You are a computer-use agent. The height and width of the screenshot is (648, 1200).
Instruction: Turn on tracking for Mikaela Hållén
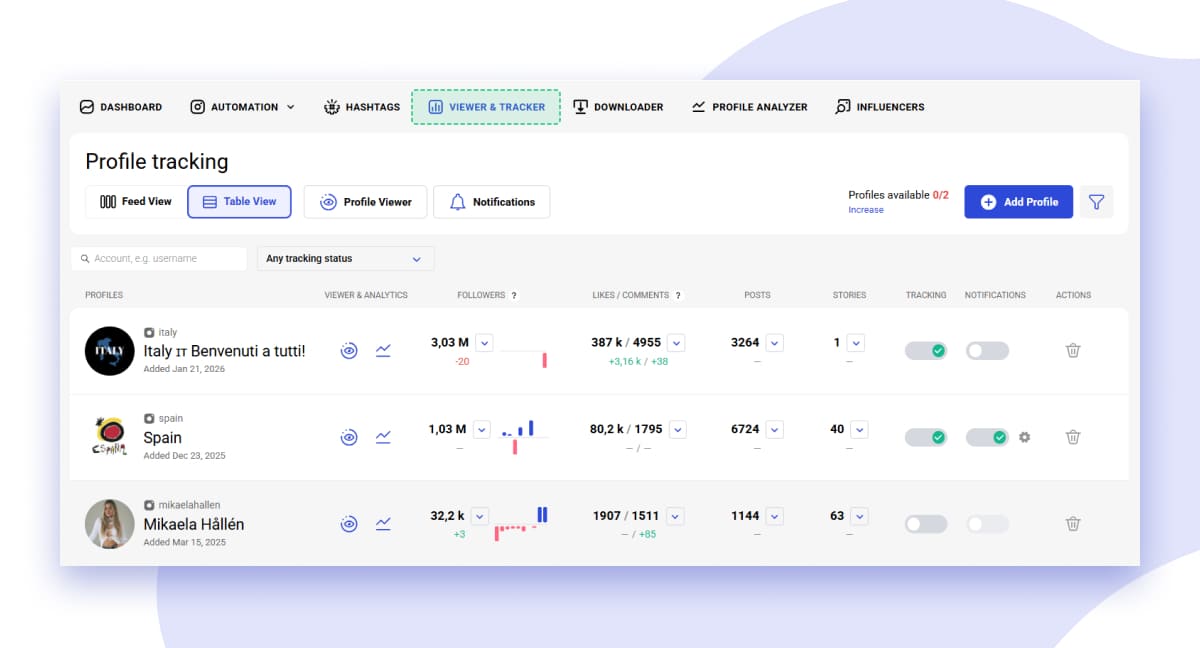(x=926, y=524)
